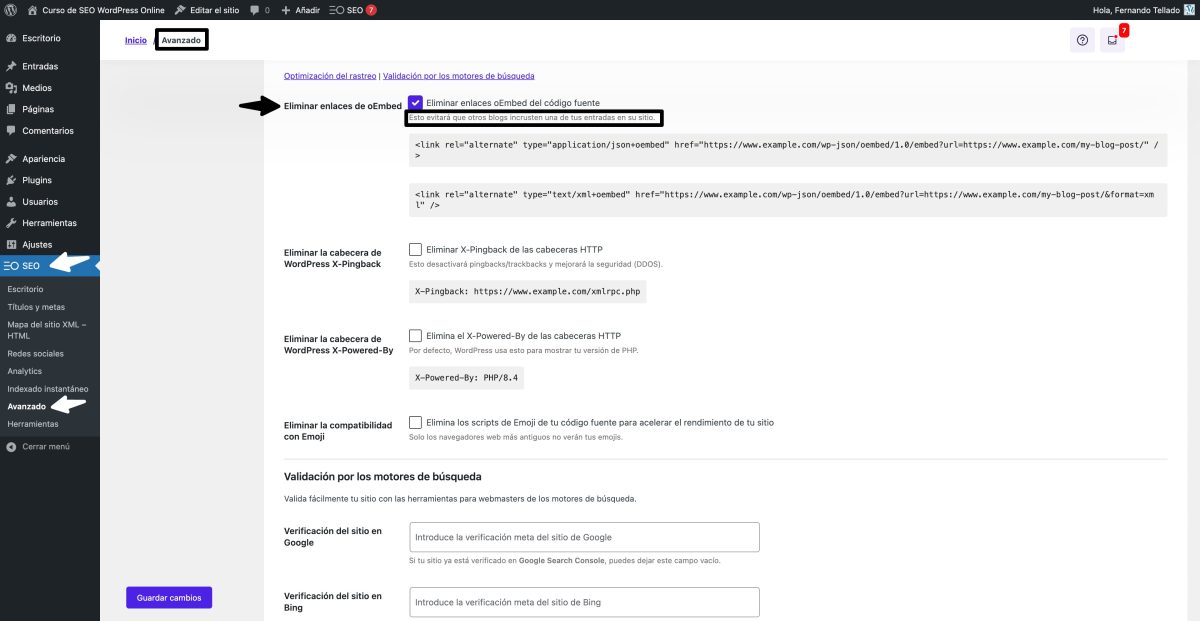Open the WordPress logo menu
The height and width of the screenshot is (621, 1200).
pos(11,9)
